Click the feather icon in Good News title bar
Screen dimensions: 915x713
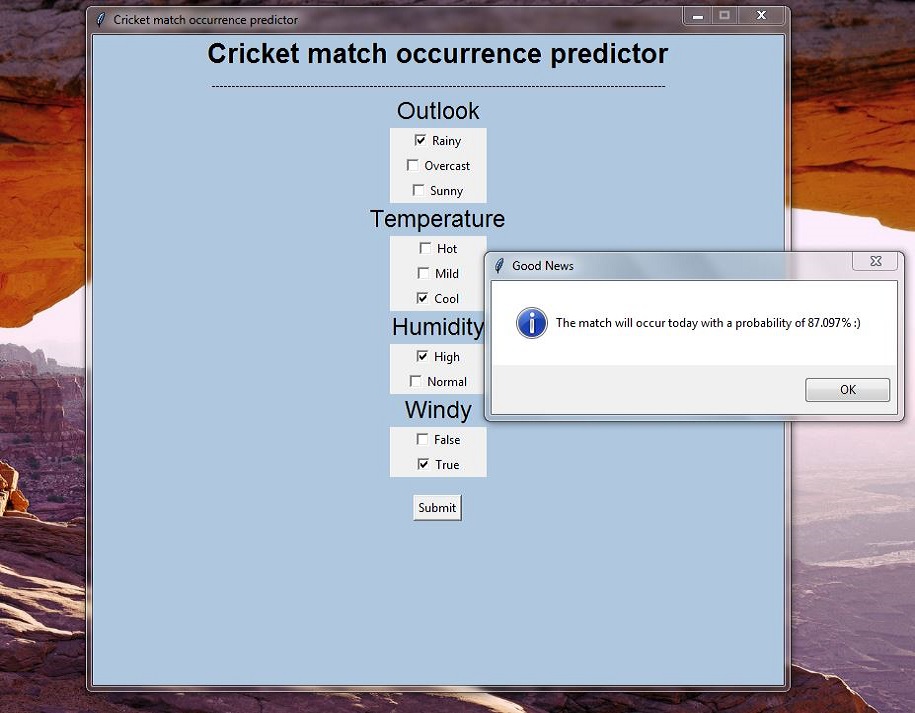coord(499,266)
